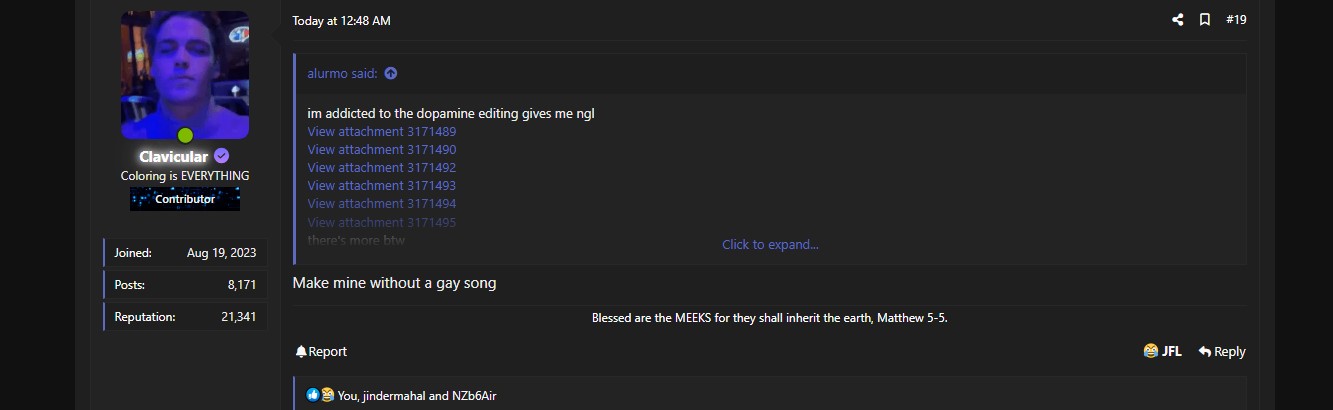This screenshot has height=410, width=1333.
Task: Click the green online status indicator
Action: click(x=185, y=136)
